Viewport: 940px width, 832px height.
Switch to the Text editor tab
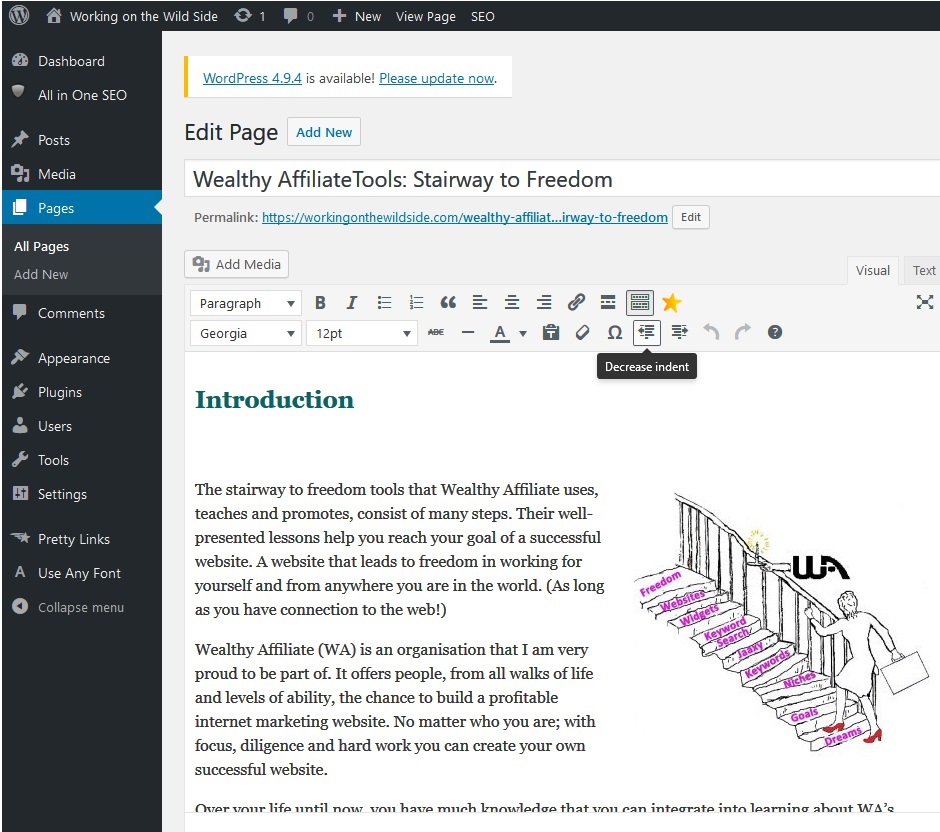click(x=923, y=270)
